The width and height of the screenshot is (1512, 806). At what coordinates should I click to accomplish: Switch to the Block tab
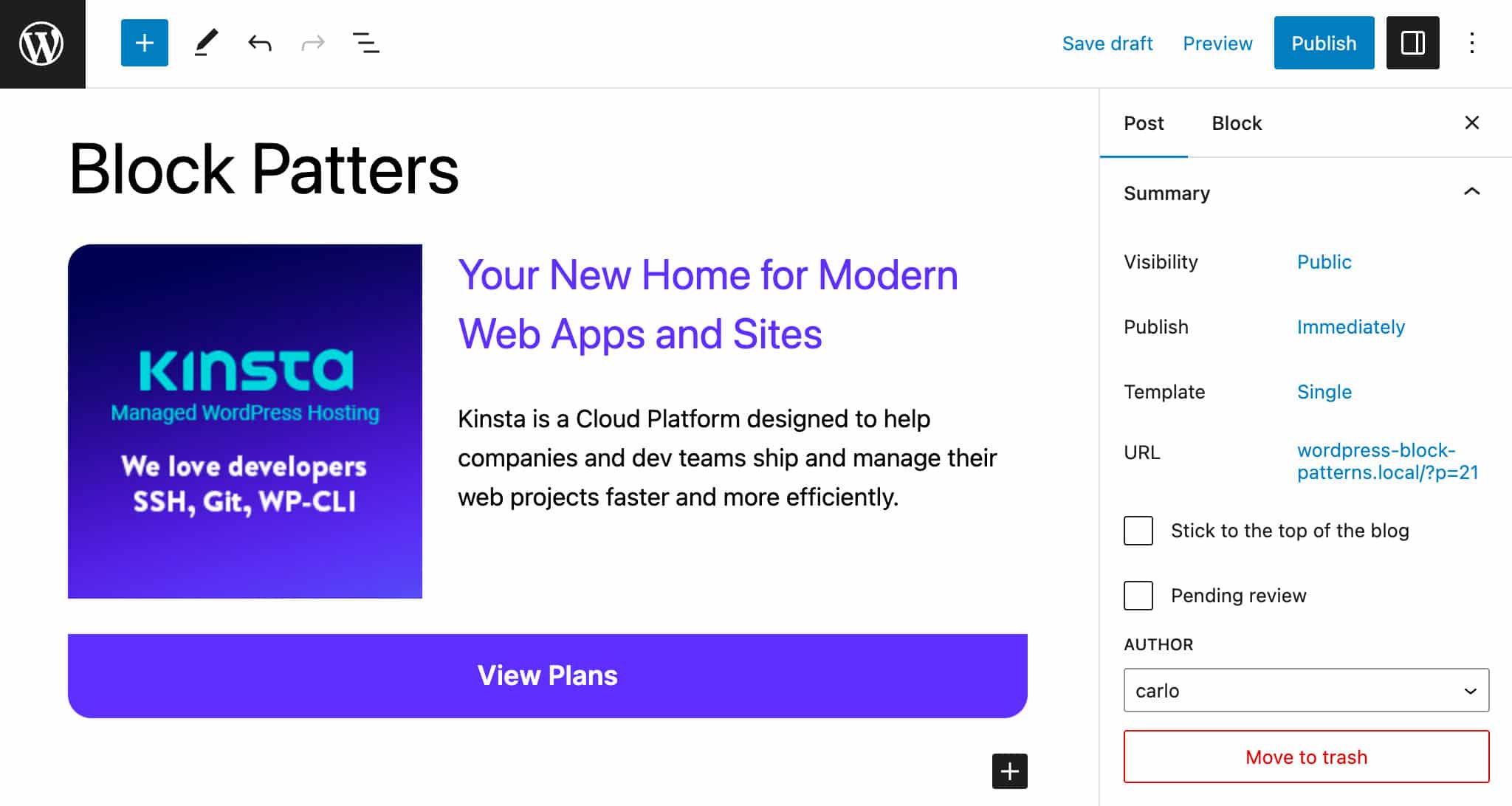pos(1237,123)
